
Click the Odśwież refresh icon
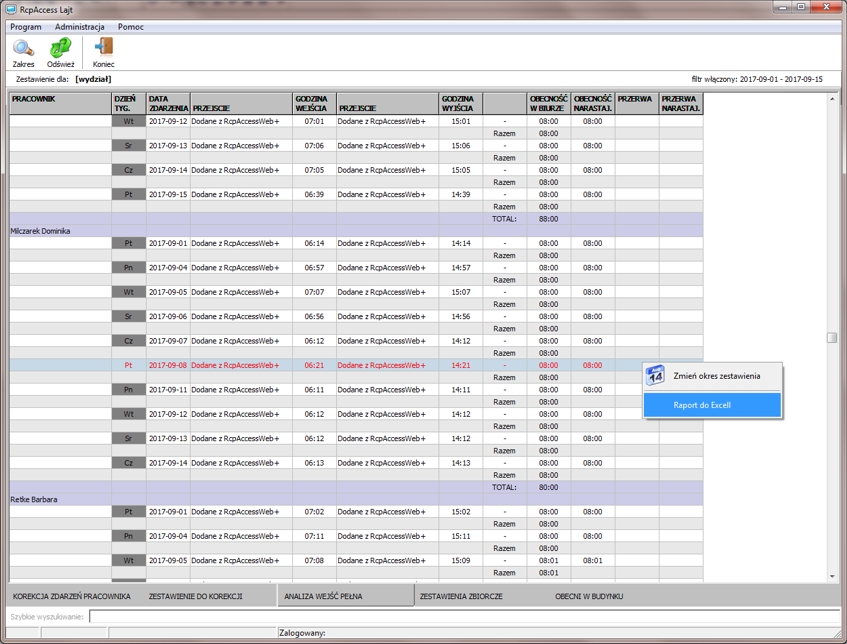pos(61,47)
